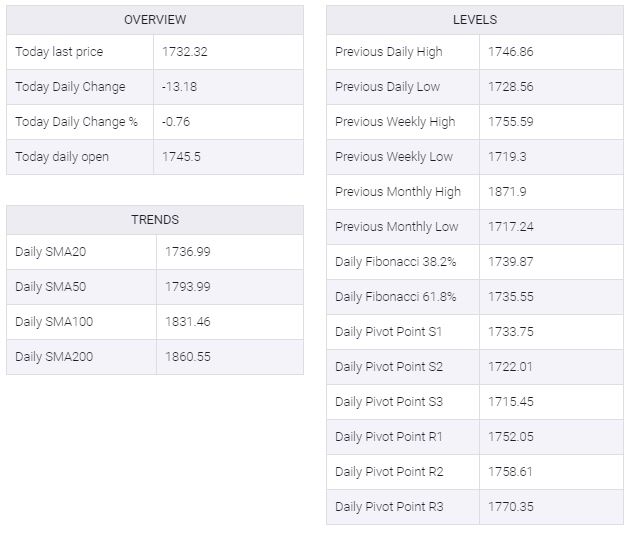
Task: Select the Previous Daily High value 1746.86
Action: (511, 52)
